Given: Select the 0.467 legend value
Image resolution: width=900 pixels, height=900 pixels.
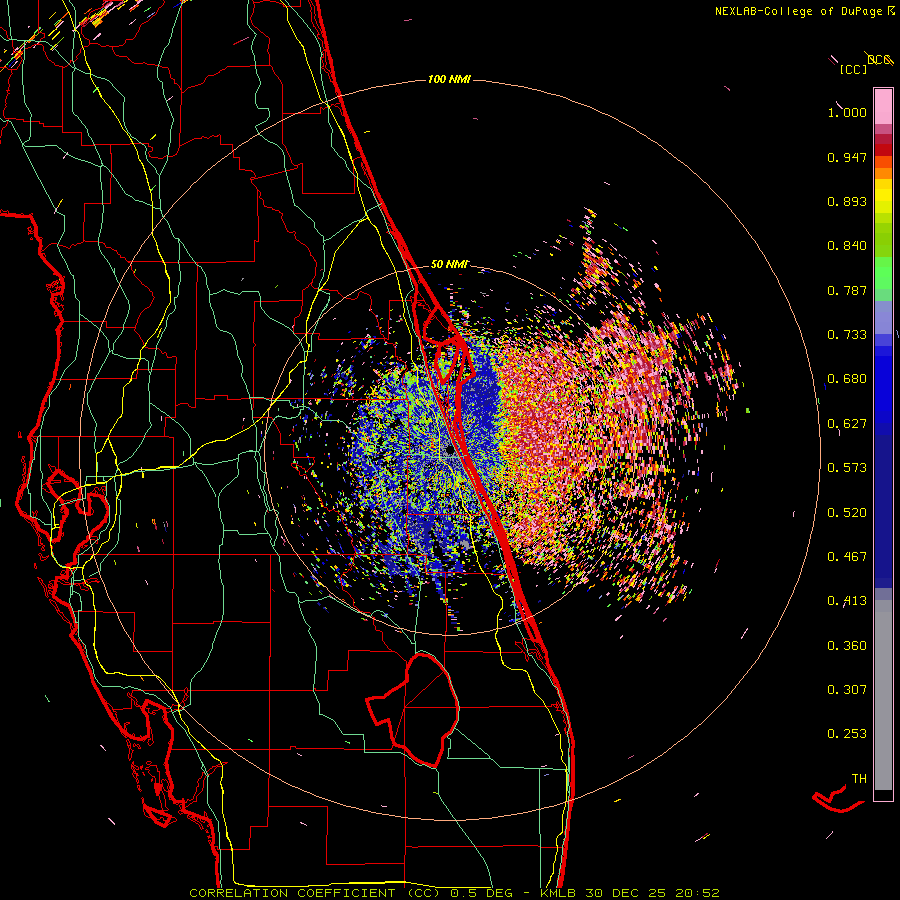Looking at the screenshot, I should click(x=847, y=557).
